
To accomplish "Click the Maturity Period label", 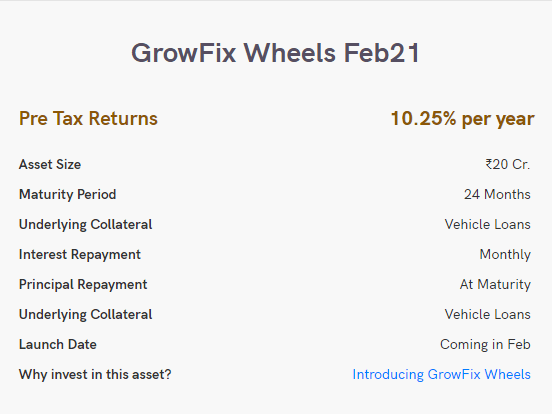I will click(68, 194).
